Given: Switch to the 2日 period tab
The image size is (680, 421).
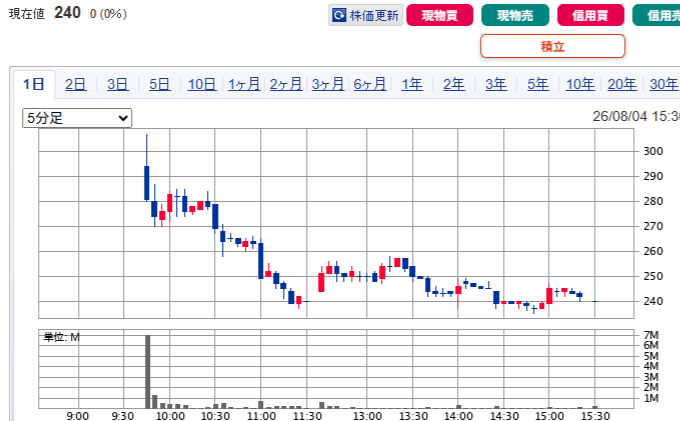Looking at the screenshot, I should 75,84.
